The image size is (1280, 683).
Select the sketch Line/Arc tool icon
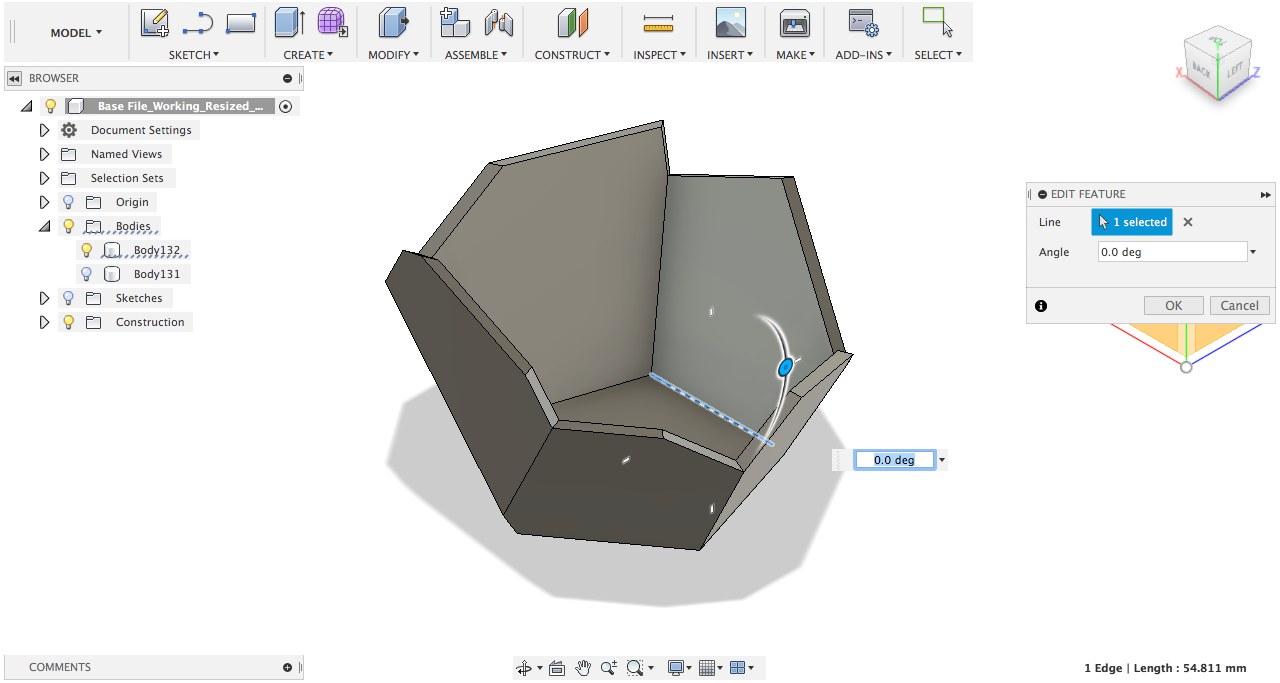[x=198, y=22]
